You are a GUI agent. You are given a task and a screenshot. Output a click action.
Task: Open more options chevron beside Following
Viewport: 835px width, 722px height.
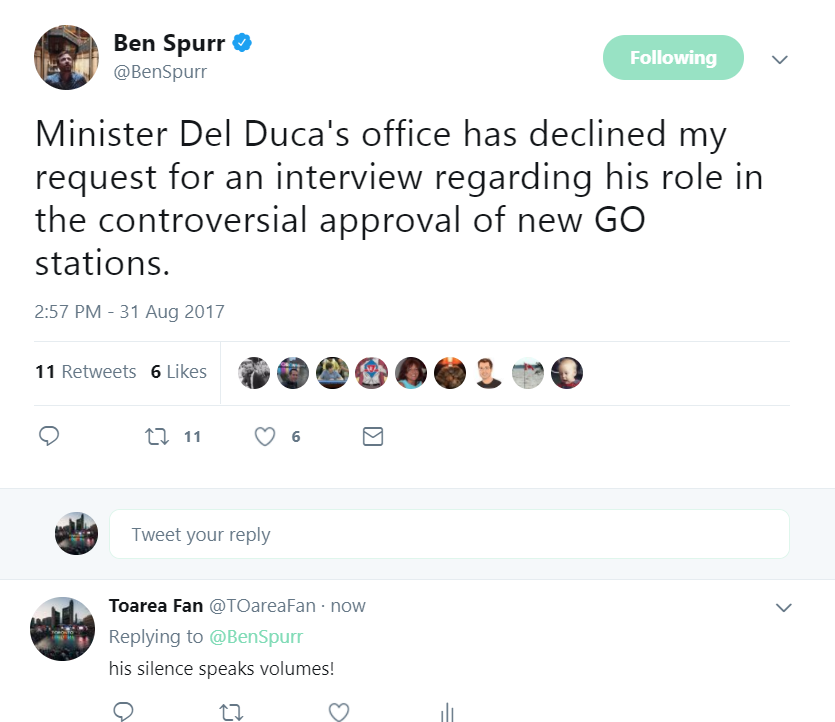pyautogui.click(x=780, y=59)
